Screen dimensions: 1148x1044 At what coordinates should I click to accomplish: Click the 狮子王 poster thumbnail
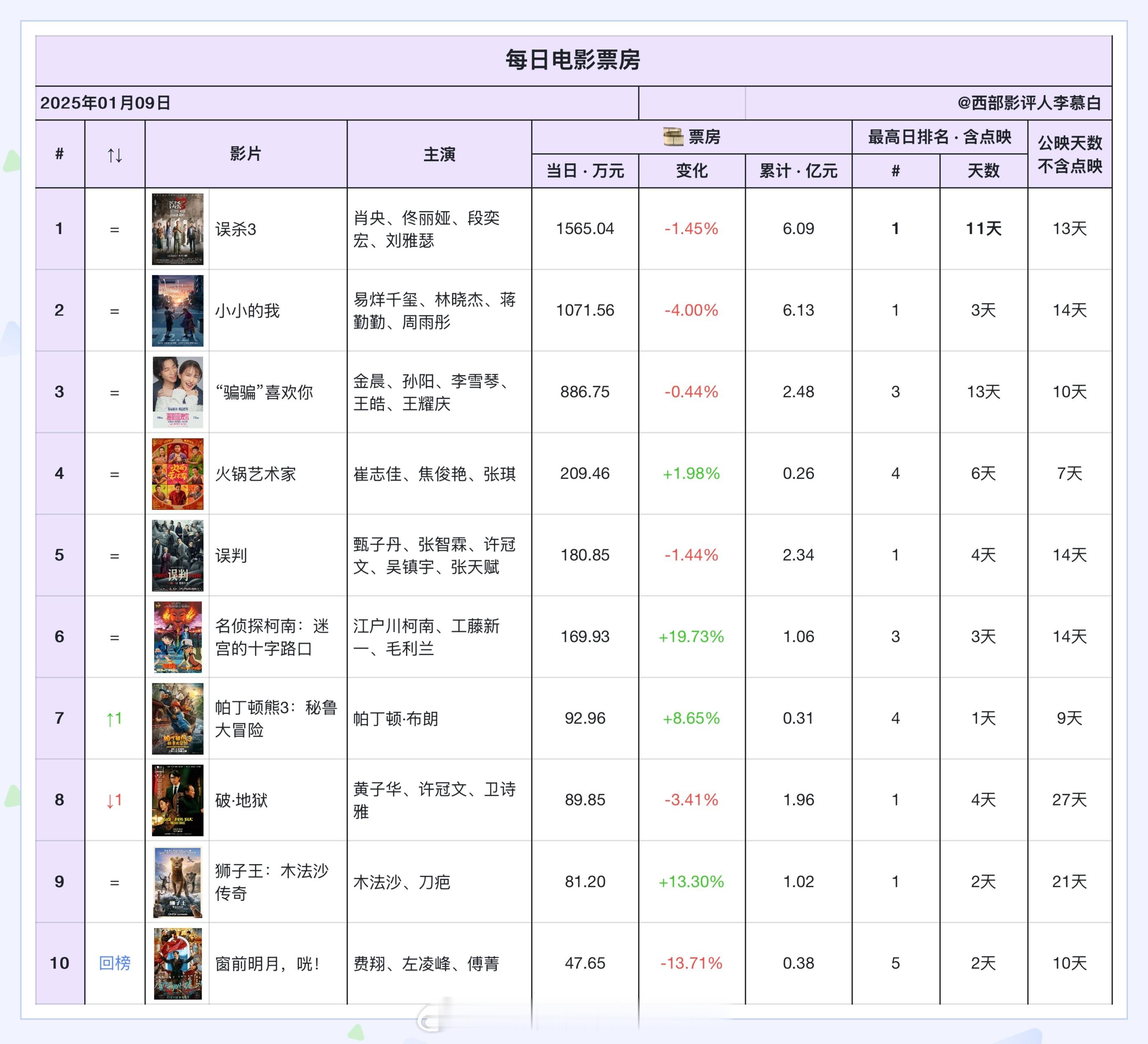[178, 882]
